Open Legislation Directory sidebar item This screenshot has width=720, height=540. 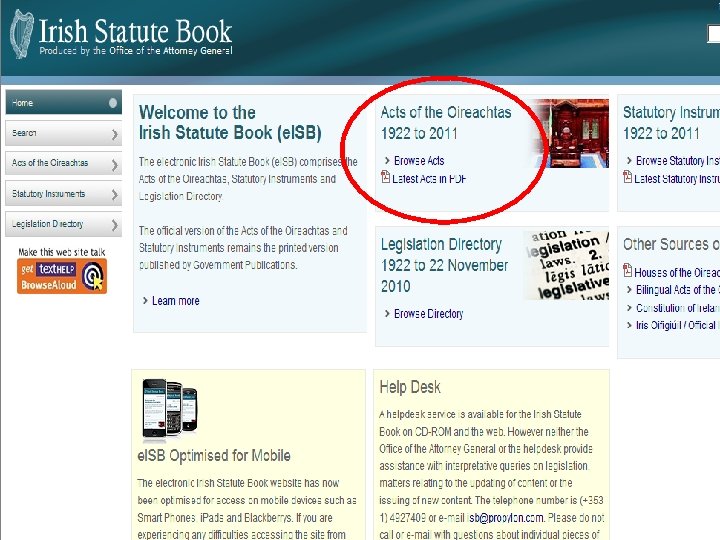click(x=63, y=224)
